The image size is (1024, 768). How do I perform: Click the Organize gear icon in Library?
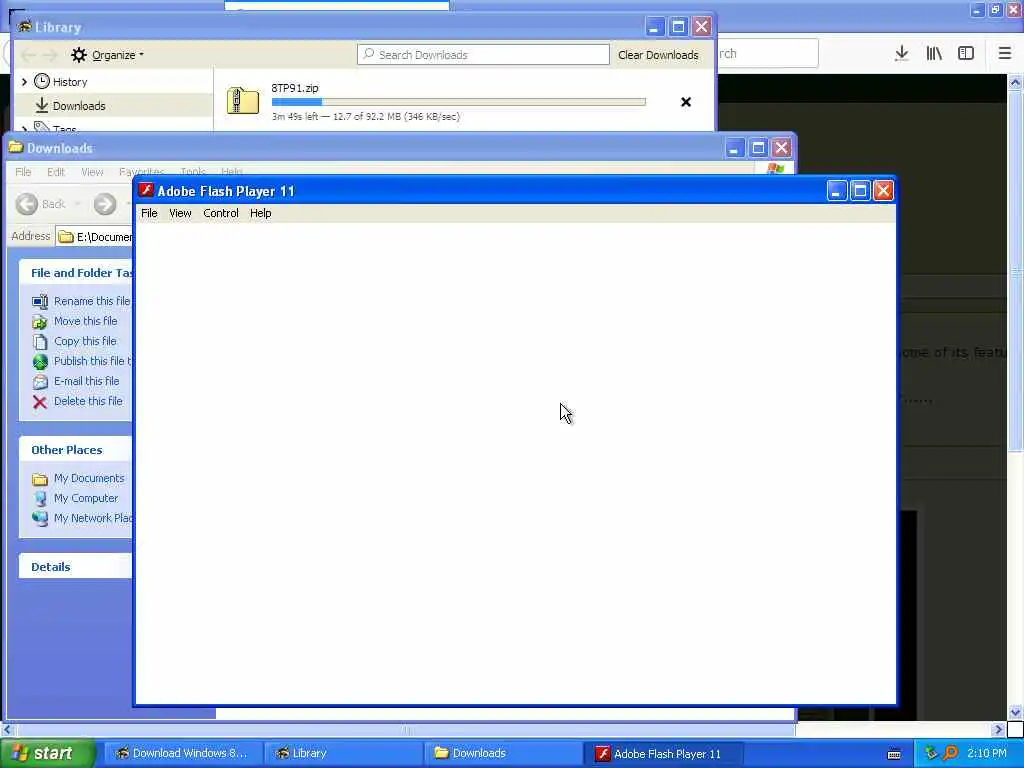79,55
